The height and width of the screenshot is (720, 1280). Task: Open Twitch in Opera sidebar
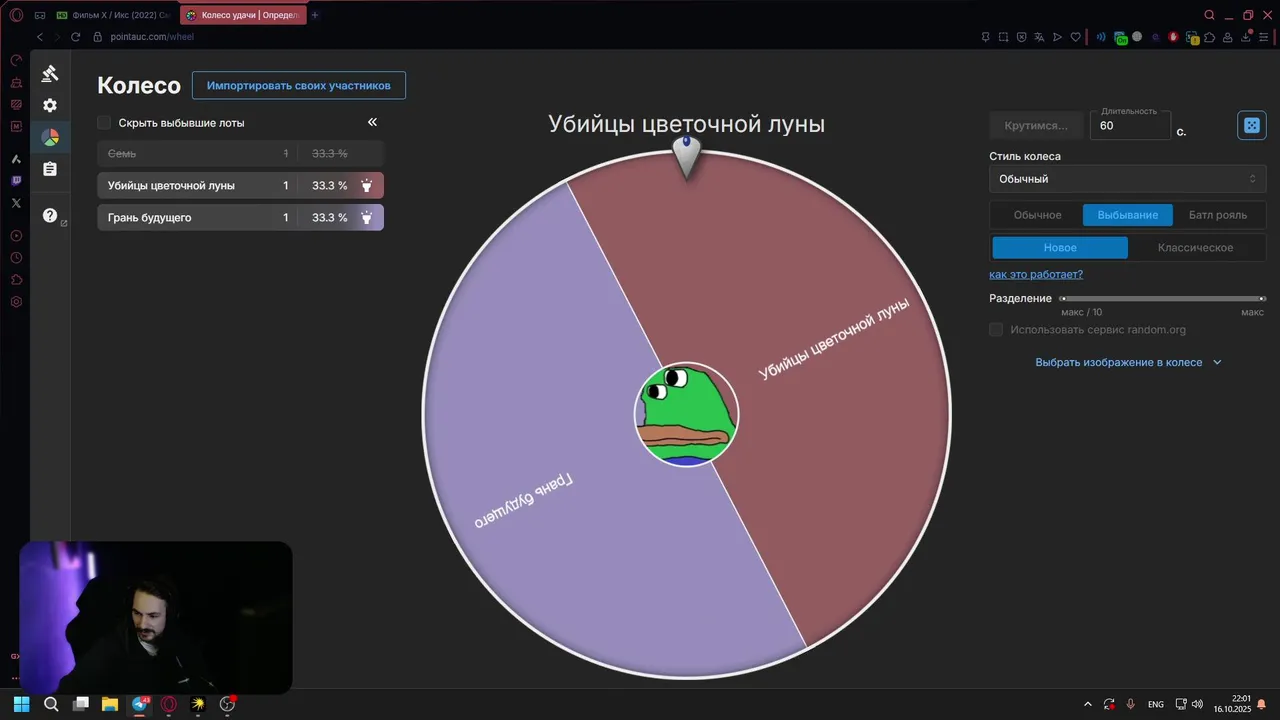16,181
